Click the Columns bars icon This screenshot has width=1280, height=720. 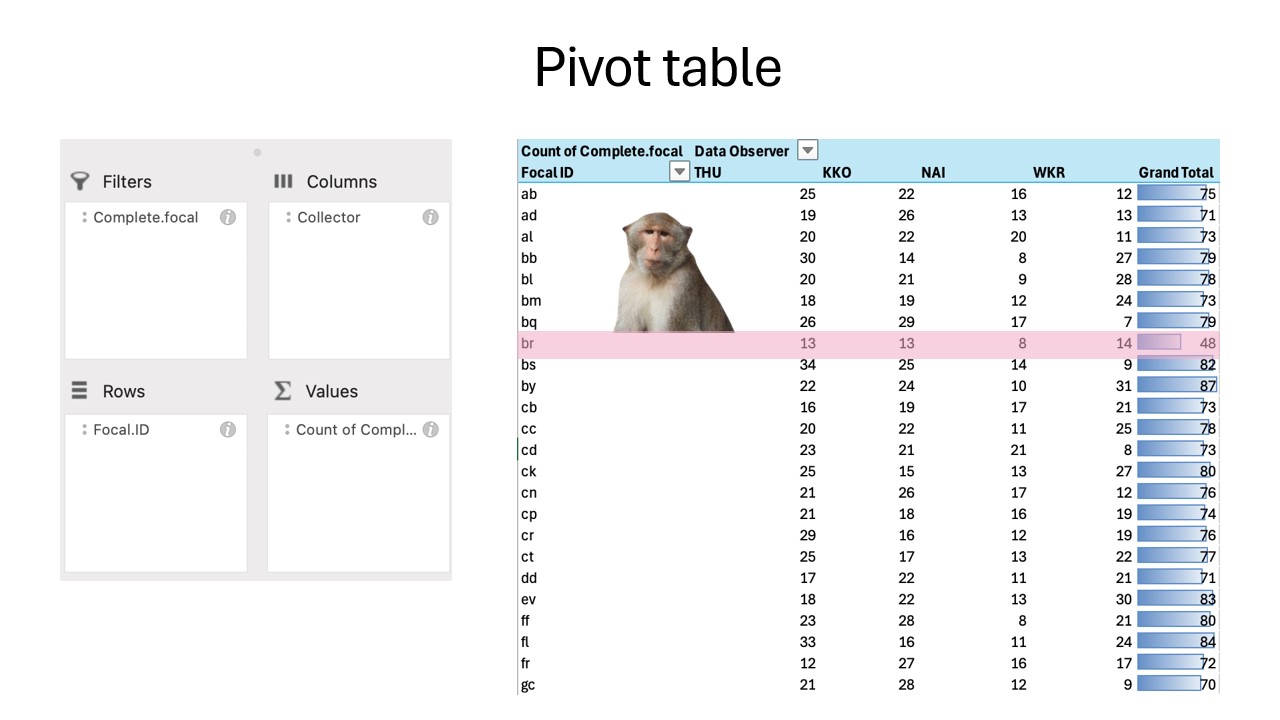283,181
